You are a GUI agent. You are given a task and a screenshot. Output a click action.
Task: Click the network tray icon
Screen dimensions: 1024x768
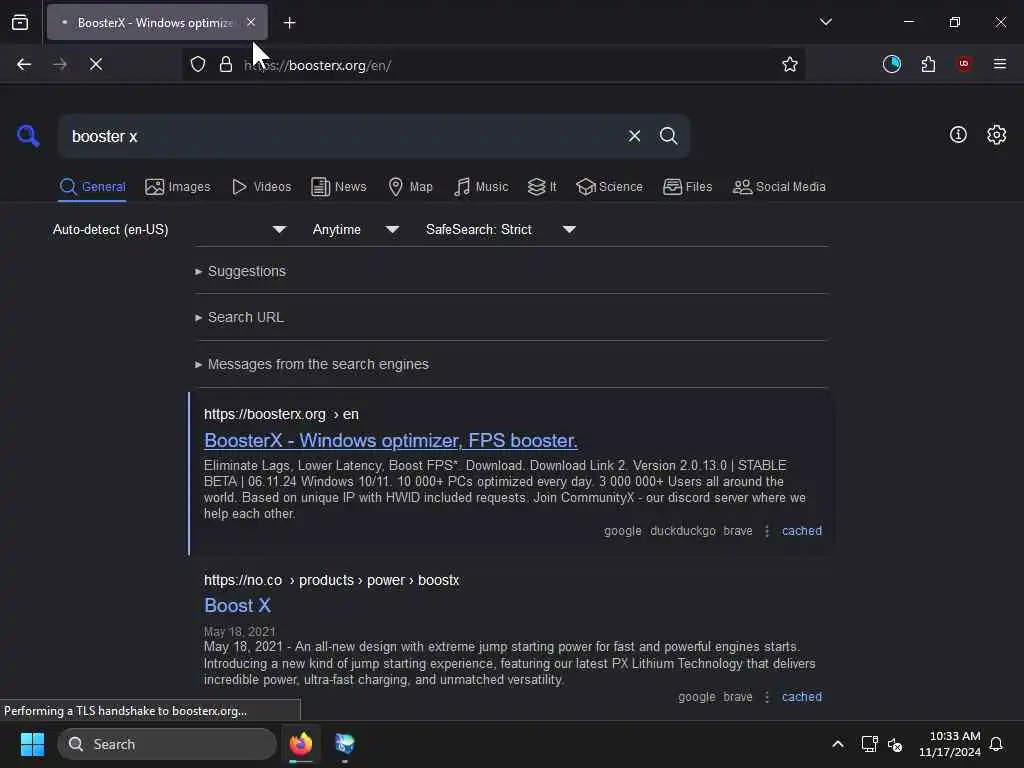click(x=869, y=744)
